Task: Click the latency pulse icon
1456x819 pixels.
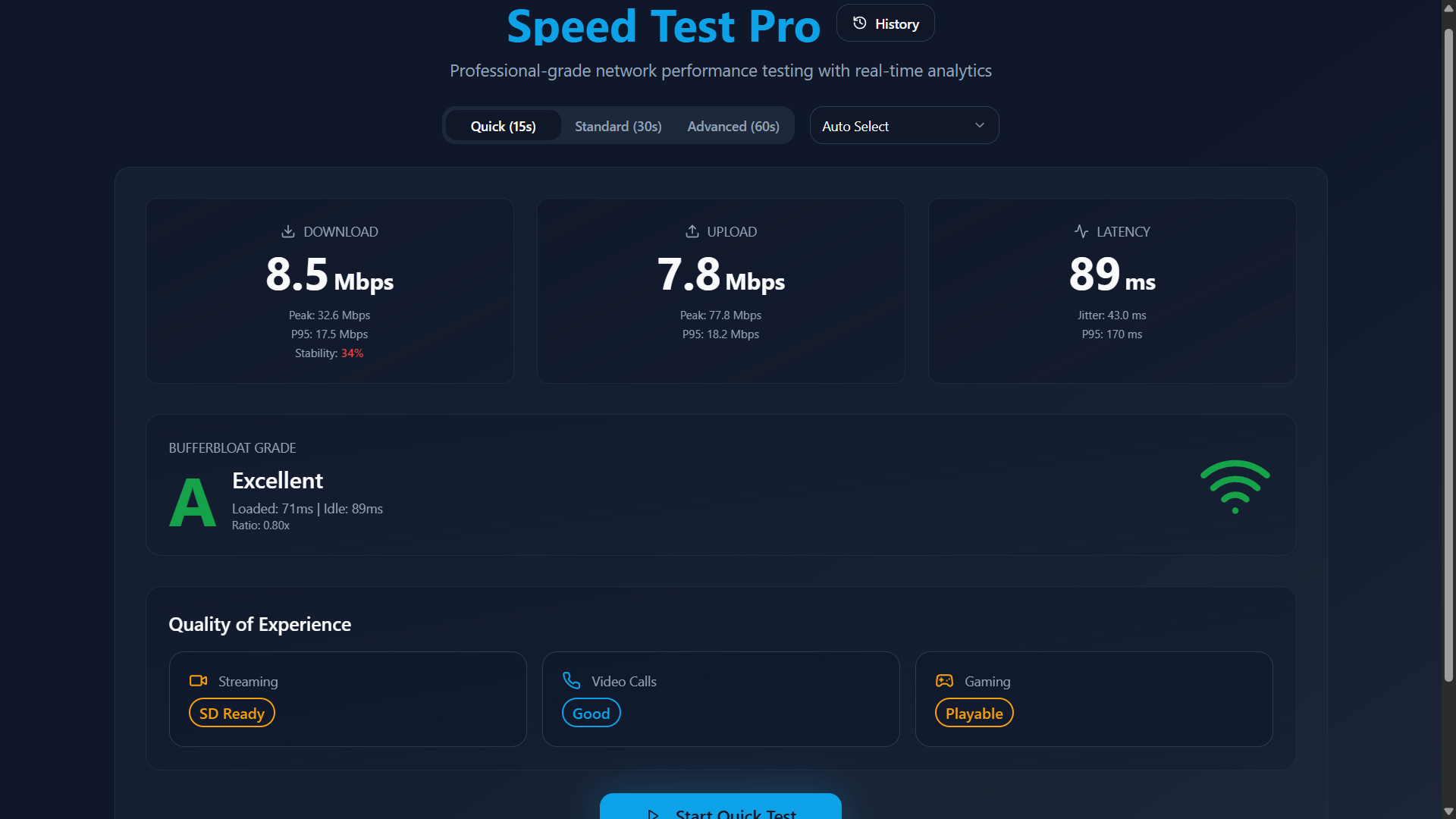Action: 1081,231
